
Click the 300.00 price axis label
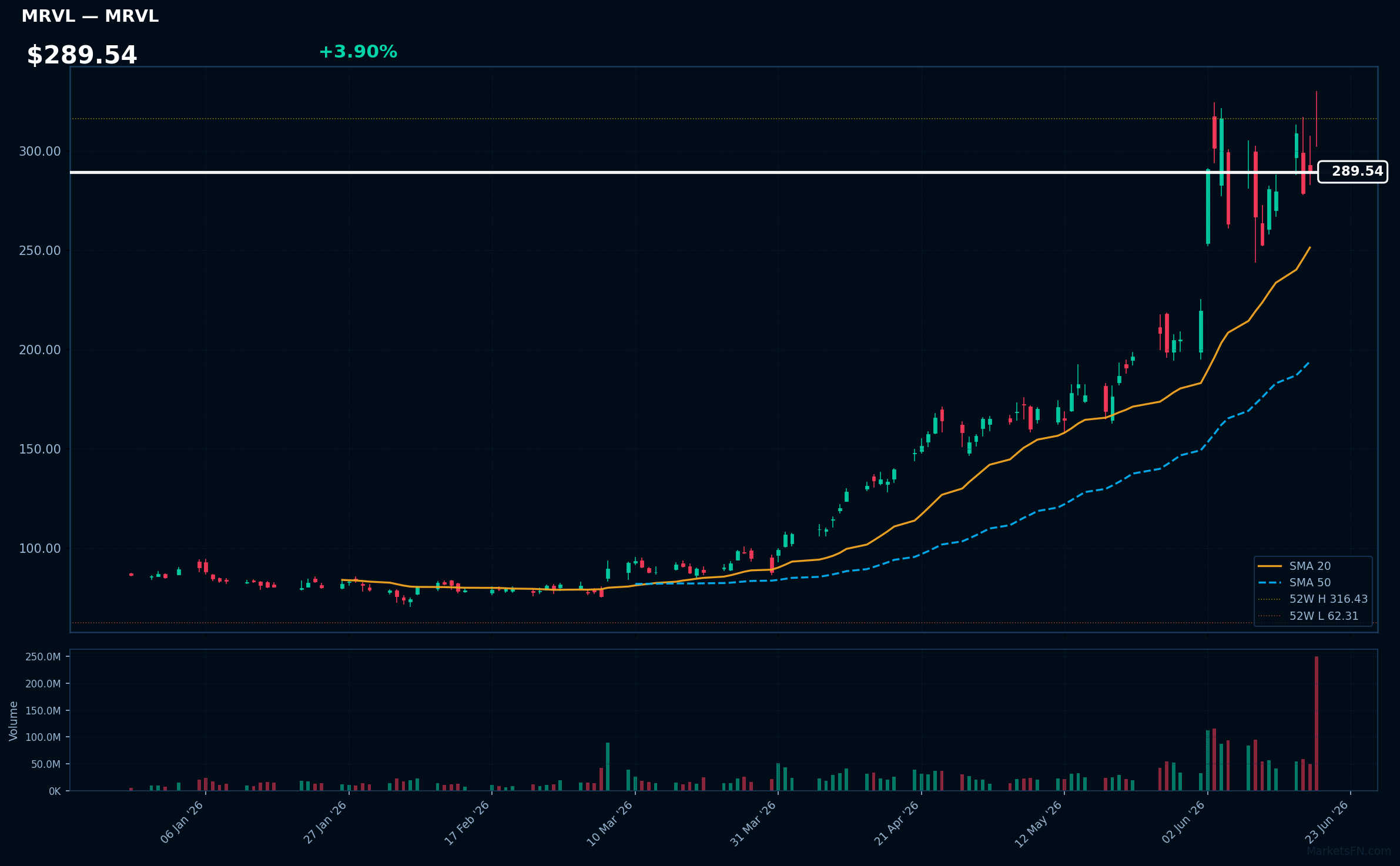40,152
